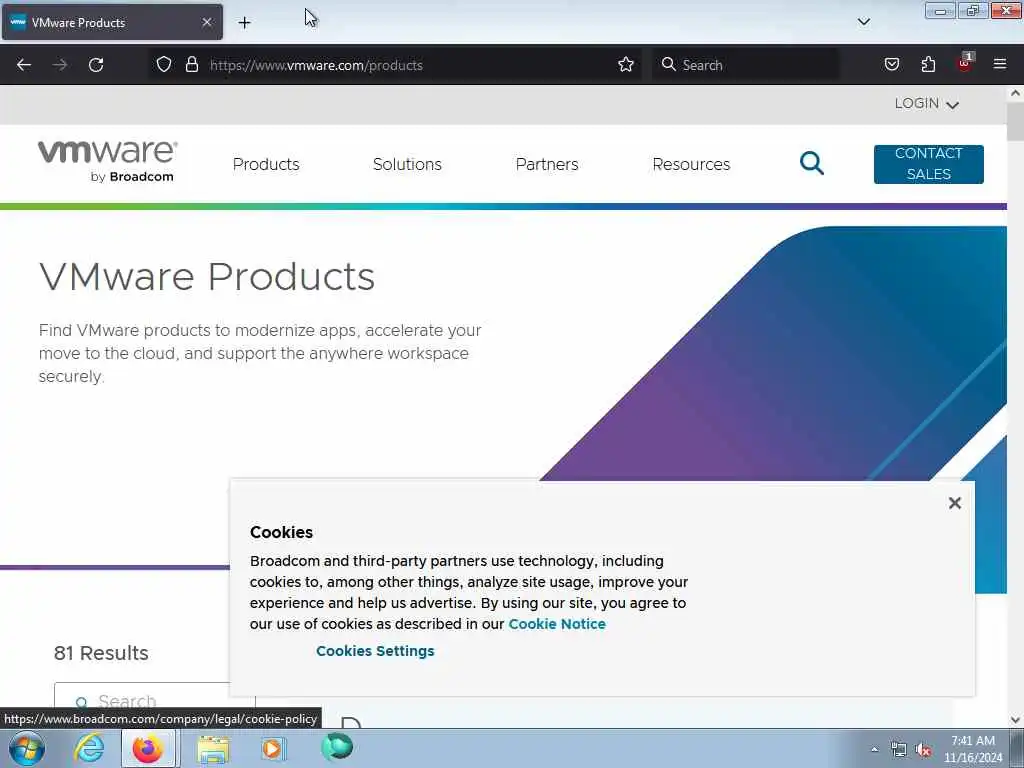The image size is (1024, 768).
Task: Click the page scrollbar down arrow
Action: point(1015,720)
